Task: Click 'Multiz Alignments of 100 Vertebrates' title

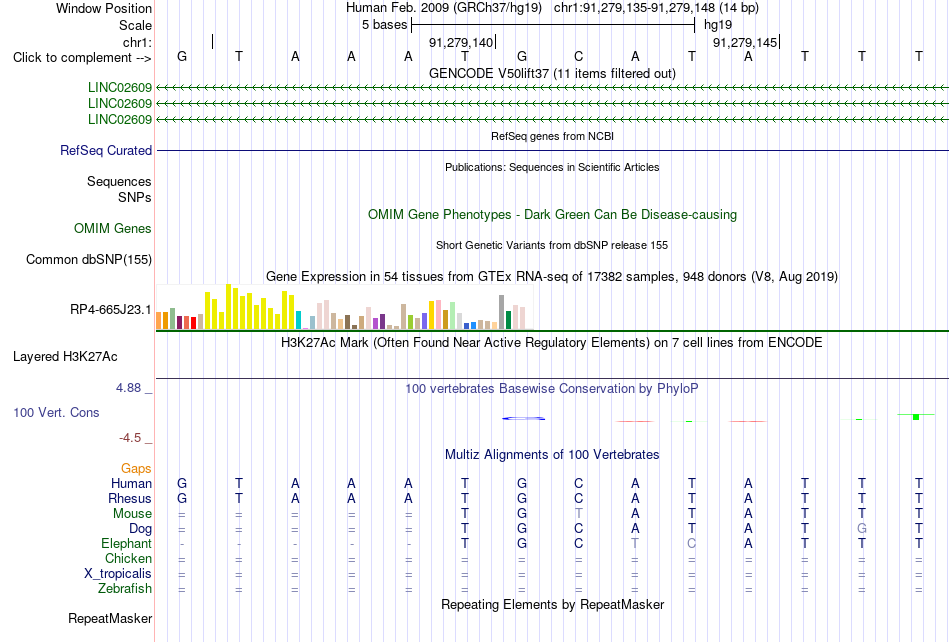Action: click(x=552, y=455)
